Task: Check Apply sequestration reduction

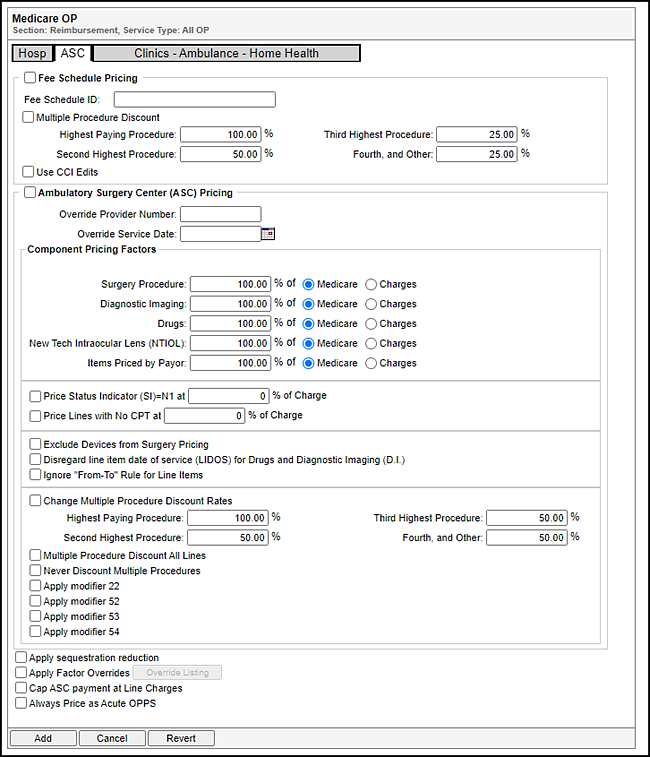Action: coord(21,658)
